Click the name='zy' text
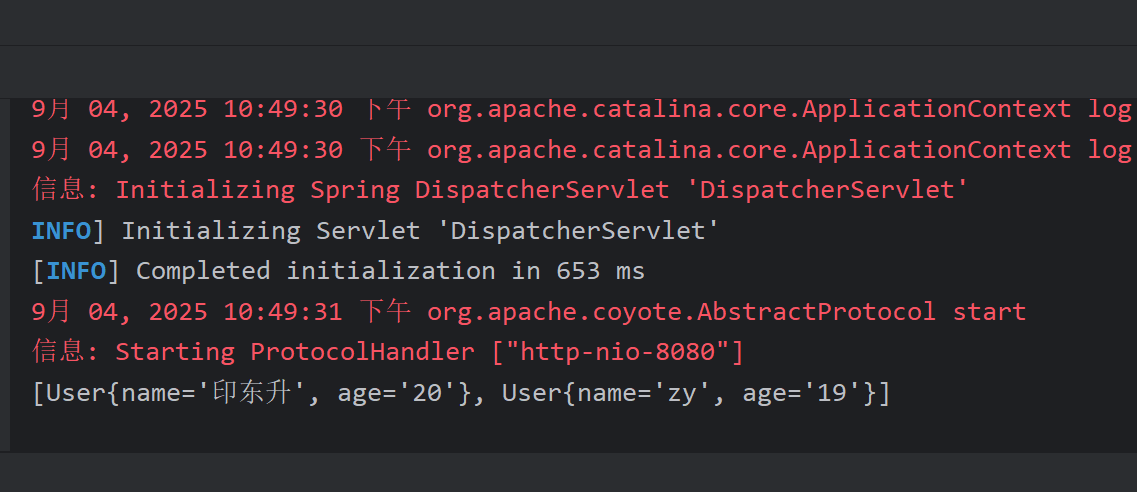Viewport: 1137px width, 492px height. [644, 393]
